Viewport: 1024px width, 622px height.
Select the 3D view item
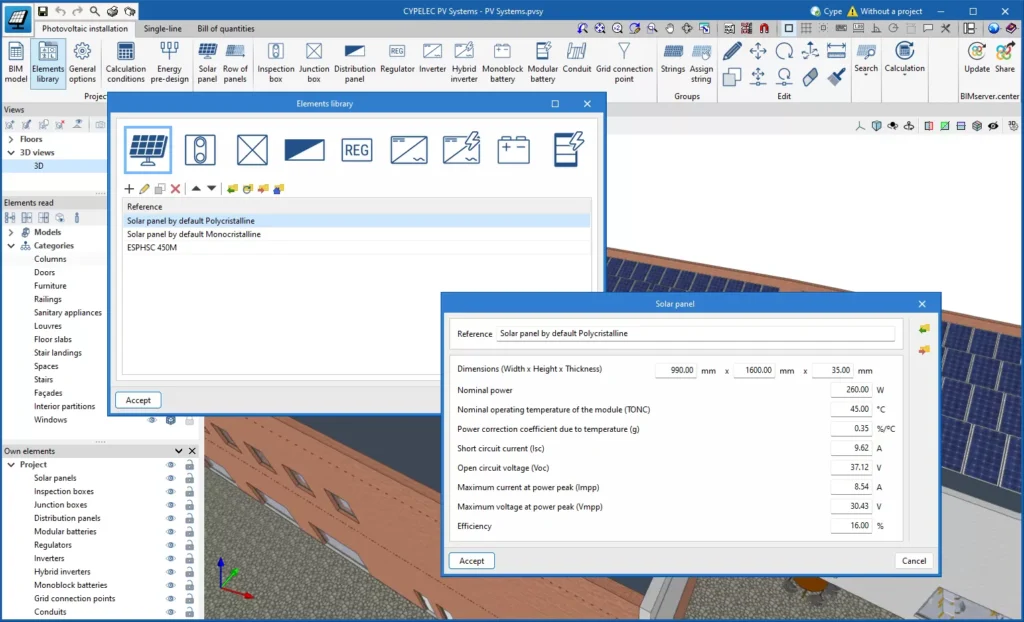tap(39, 166)
